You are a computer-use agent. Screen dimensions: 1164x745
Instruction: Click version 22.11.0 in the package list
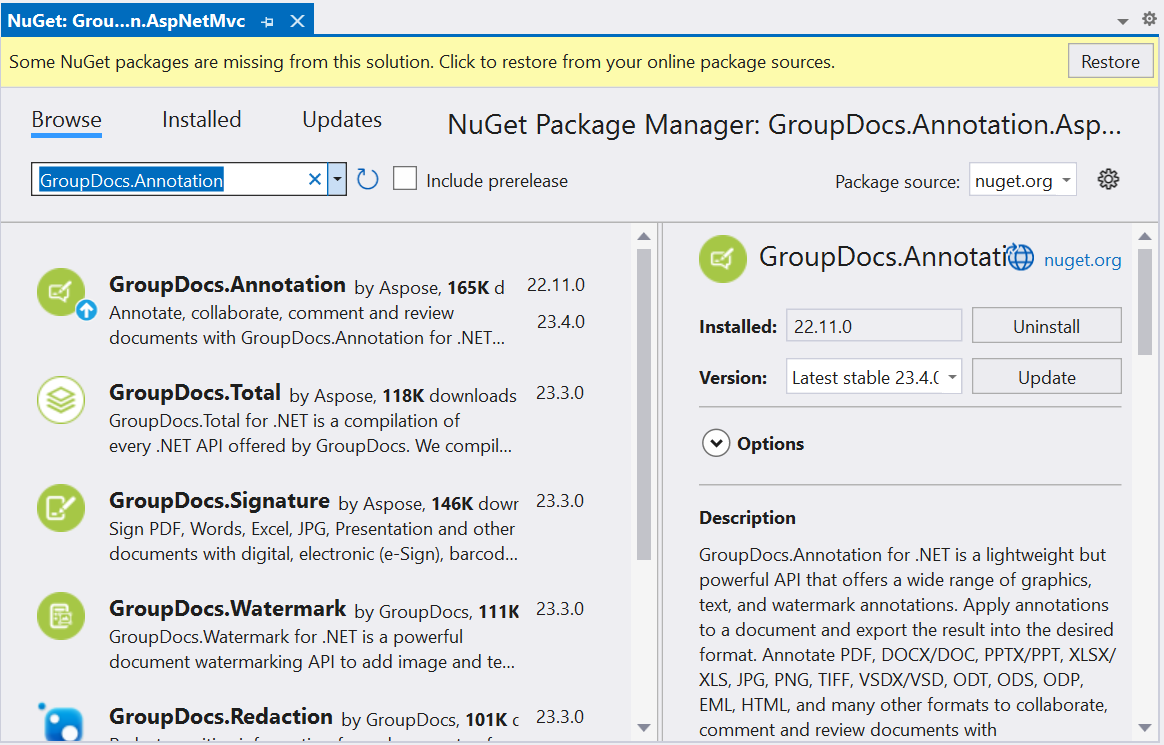coord(555,285)
